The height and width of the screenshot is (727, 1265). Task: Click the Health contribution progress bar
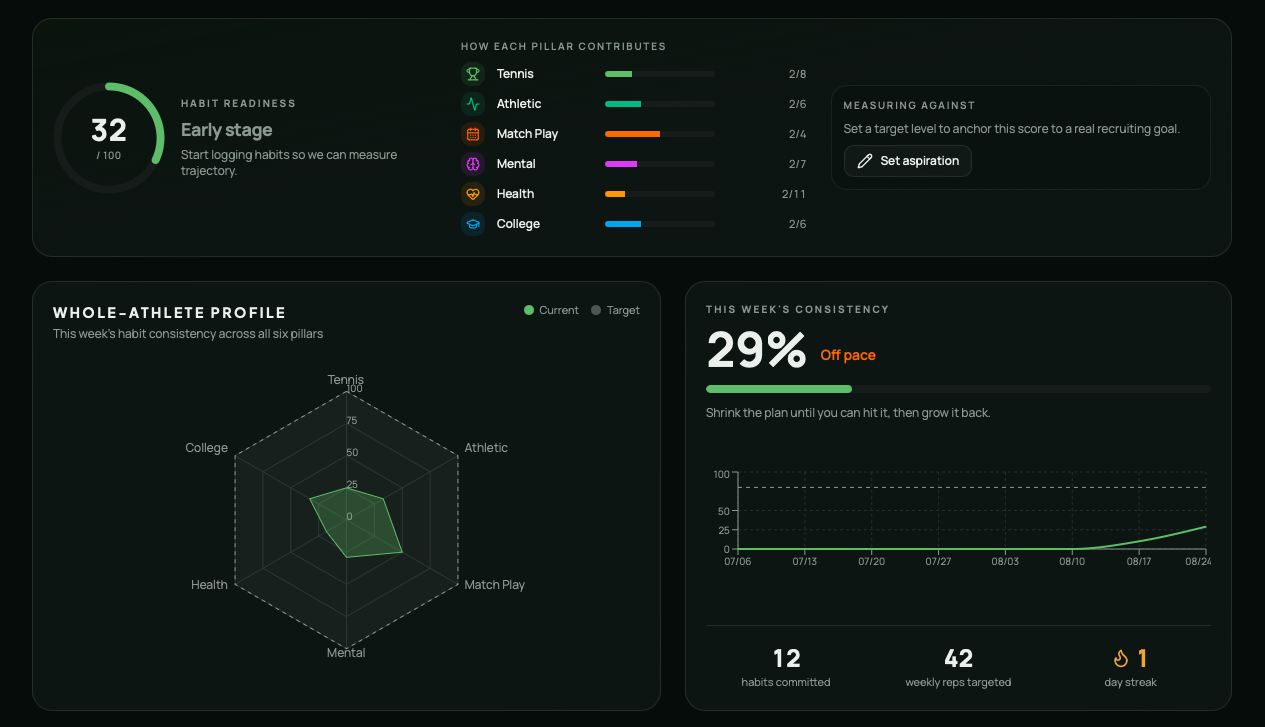tap(660, 194)
